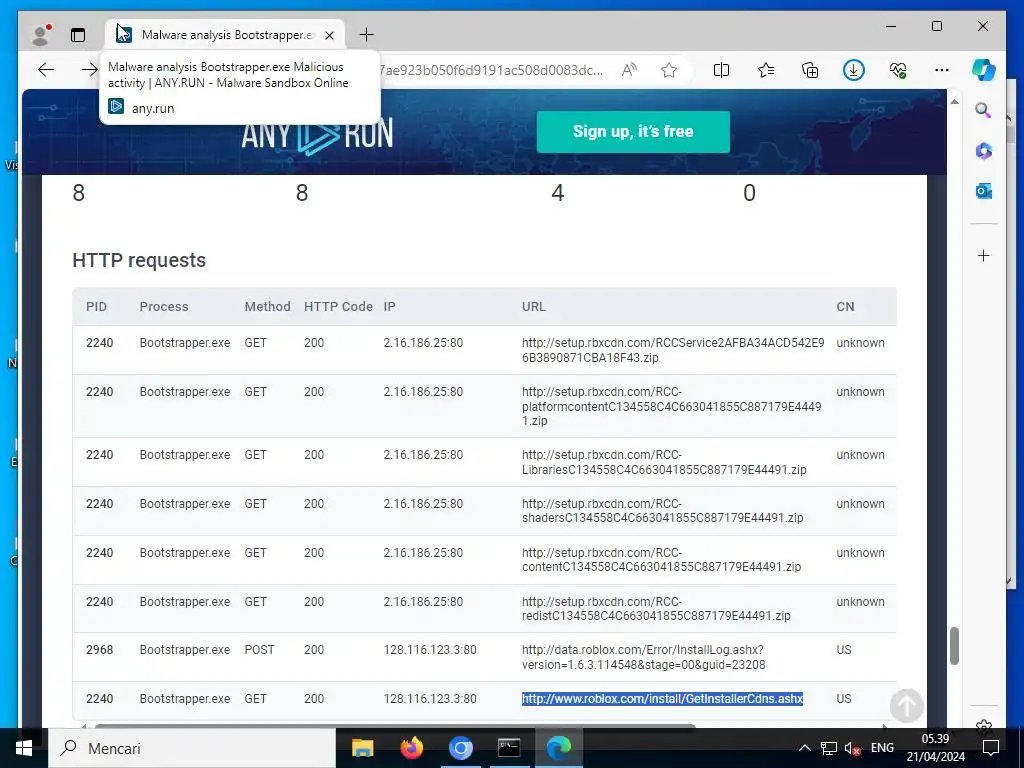1024x768 pixels.
Task: Click the PID 2968 cell
Action: (x=99, y=650)
